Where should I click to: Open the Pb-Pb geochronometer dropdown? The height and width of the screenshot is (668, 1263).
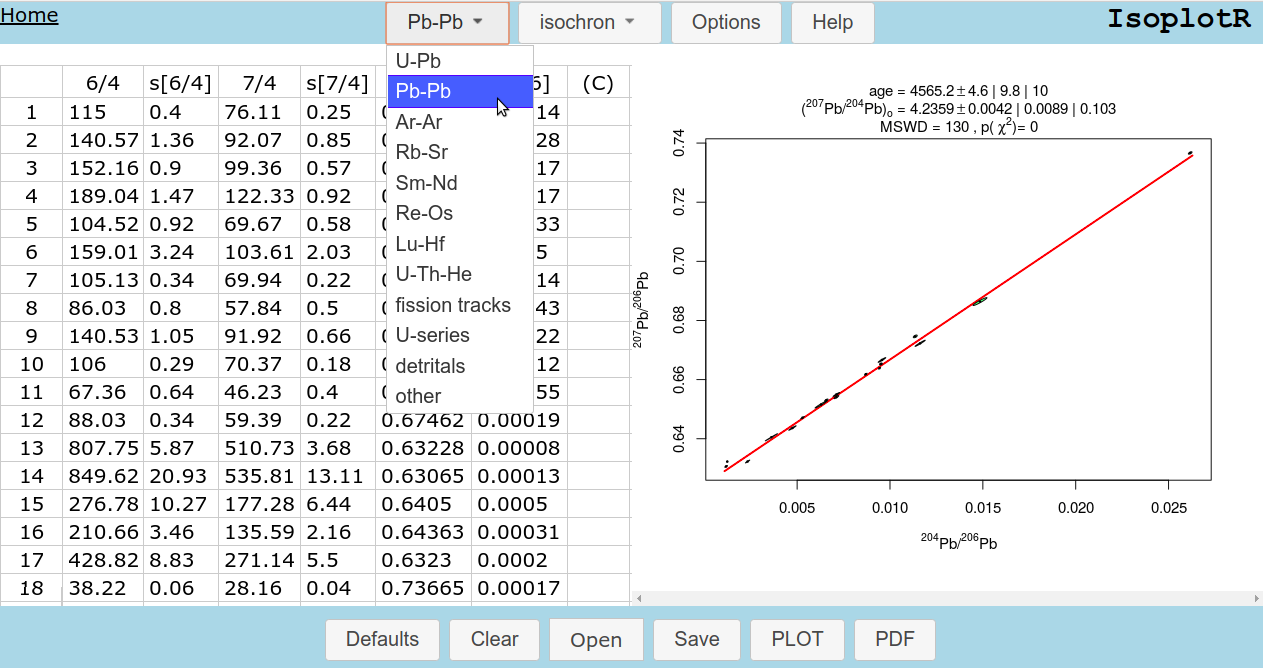pyautogui.click(x=446, y=22)
